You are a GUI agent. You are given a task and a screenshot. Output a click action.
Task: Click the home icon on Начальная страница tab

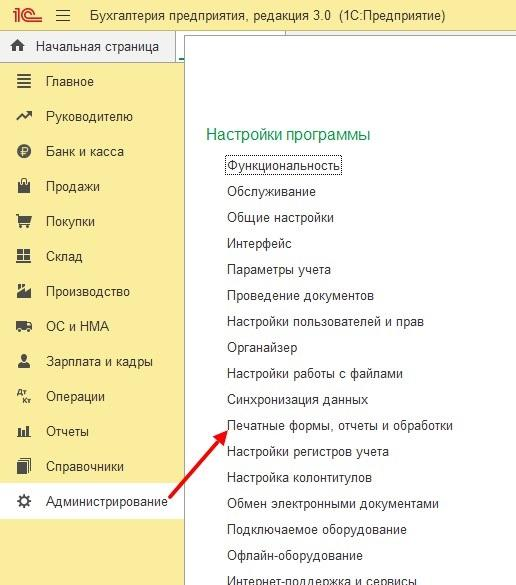18,46
